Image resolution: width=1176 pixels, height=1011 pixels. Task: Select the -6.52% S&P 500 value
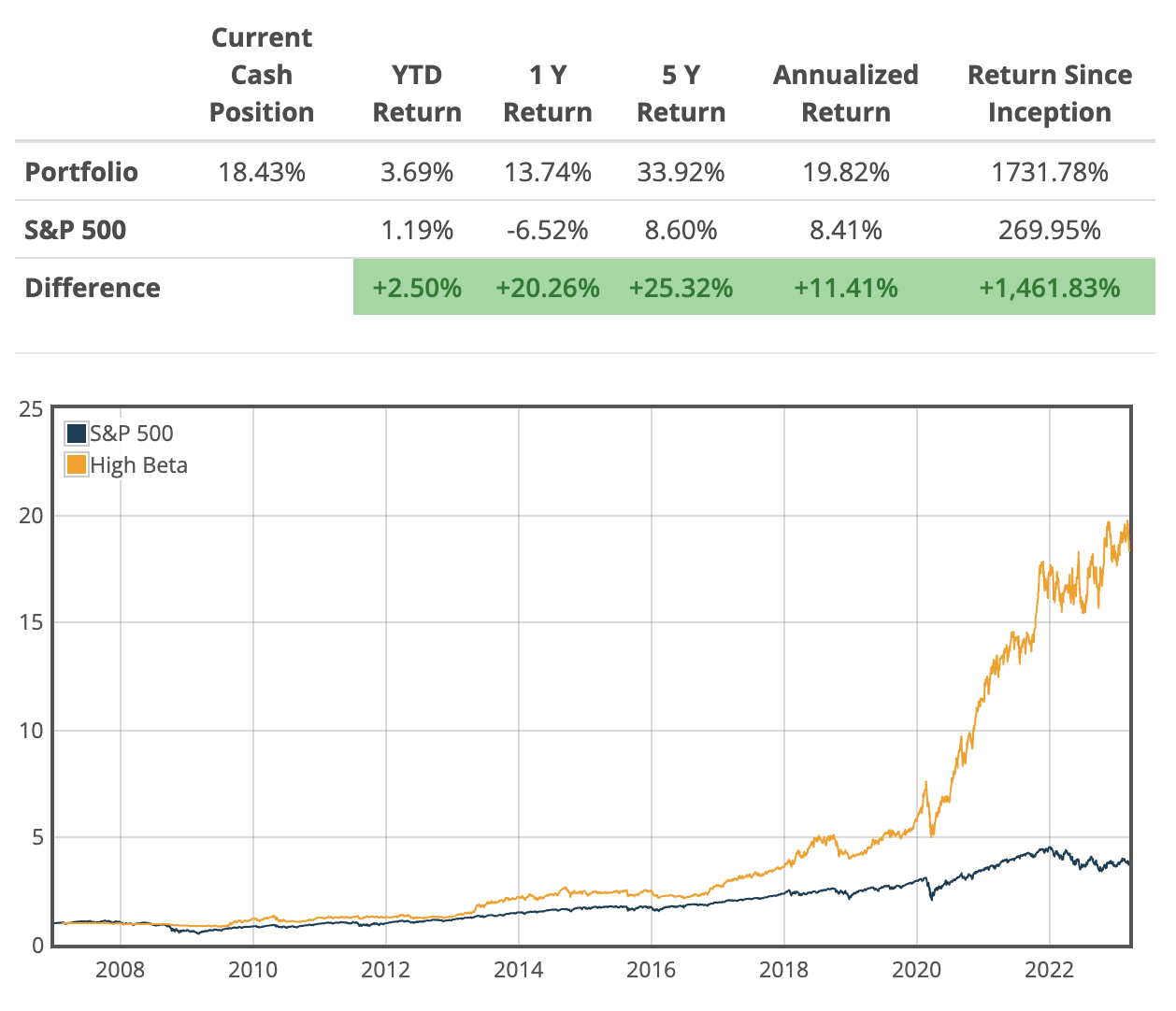548,230
